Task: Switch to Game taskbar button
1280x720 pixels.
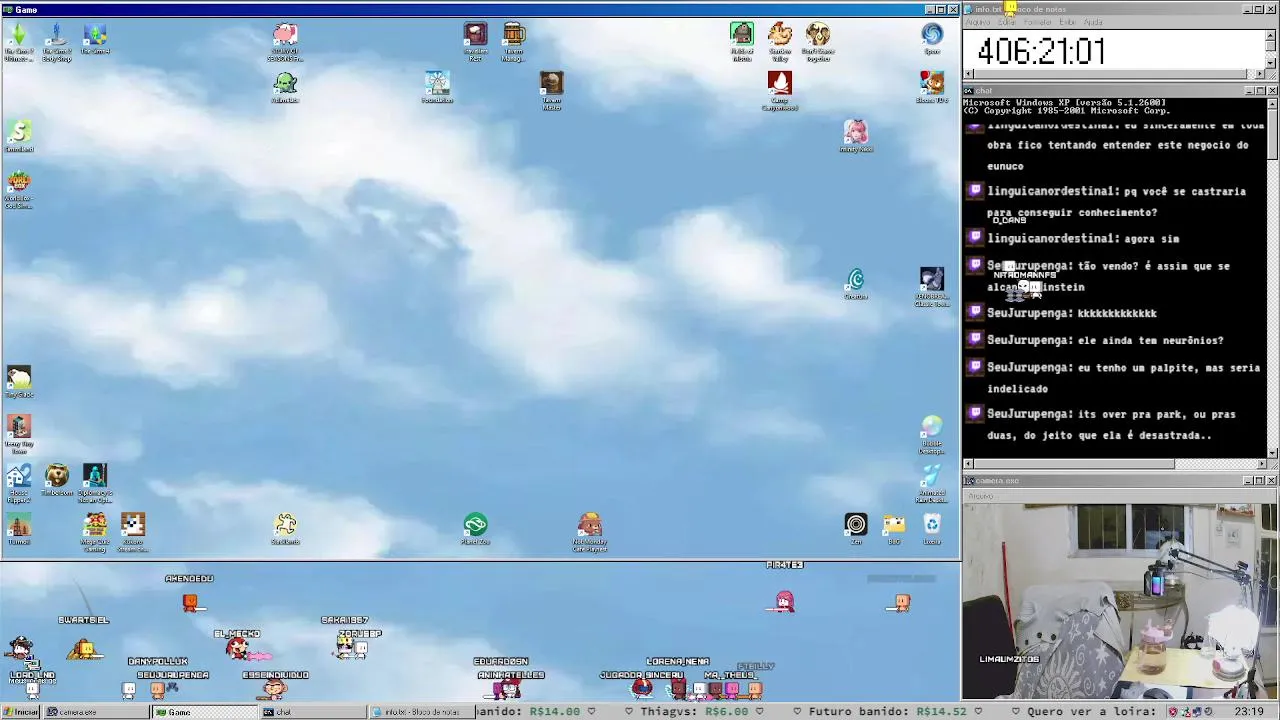Action: click(x=205, y=712)
